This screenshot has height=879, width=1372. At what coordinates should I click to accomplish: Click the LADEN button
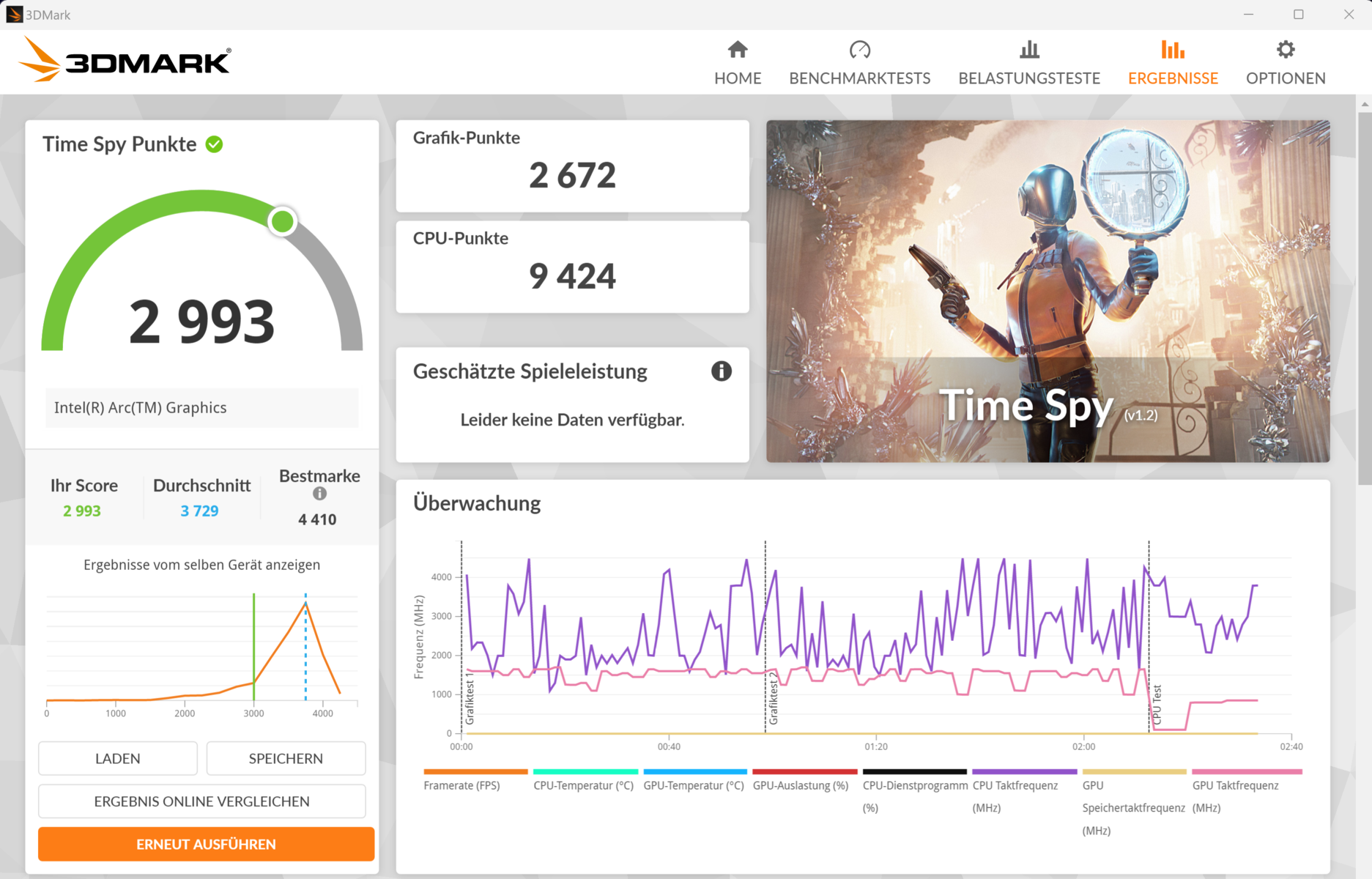(x=118, y=759)
